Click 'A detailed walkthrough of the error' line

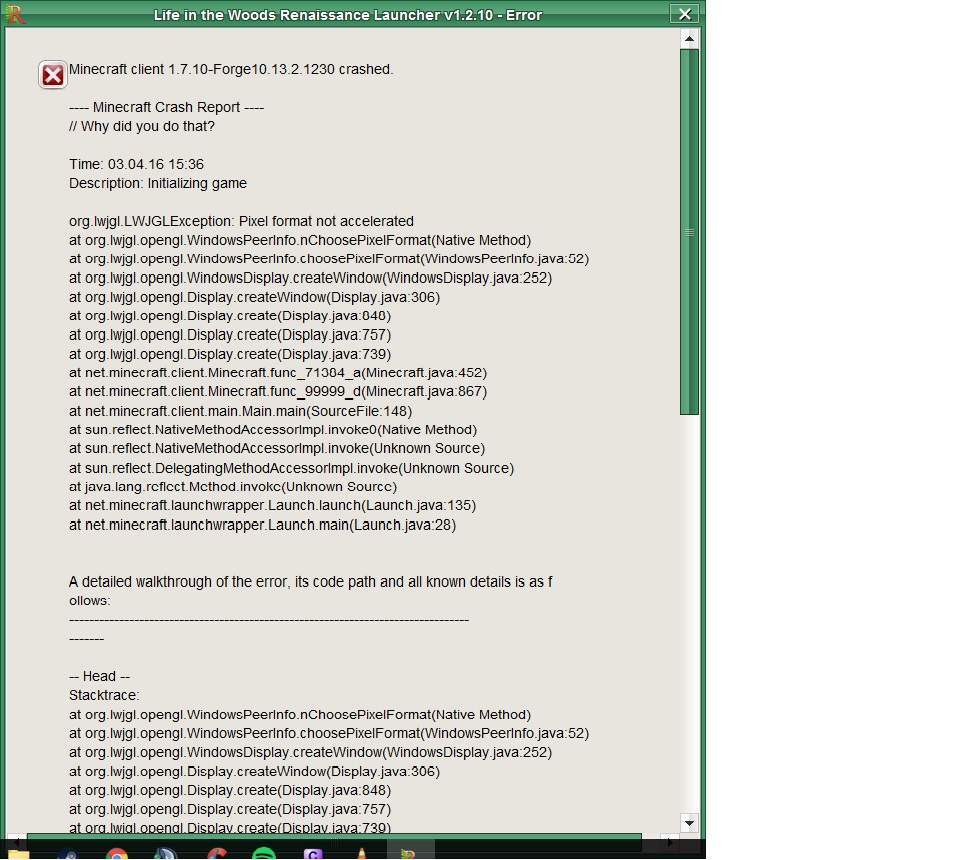click(310, 581)
